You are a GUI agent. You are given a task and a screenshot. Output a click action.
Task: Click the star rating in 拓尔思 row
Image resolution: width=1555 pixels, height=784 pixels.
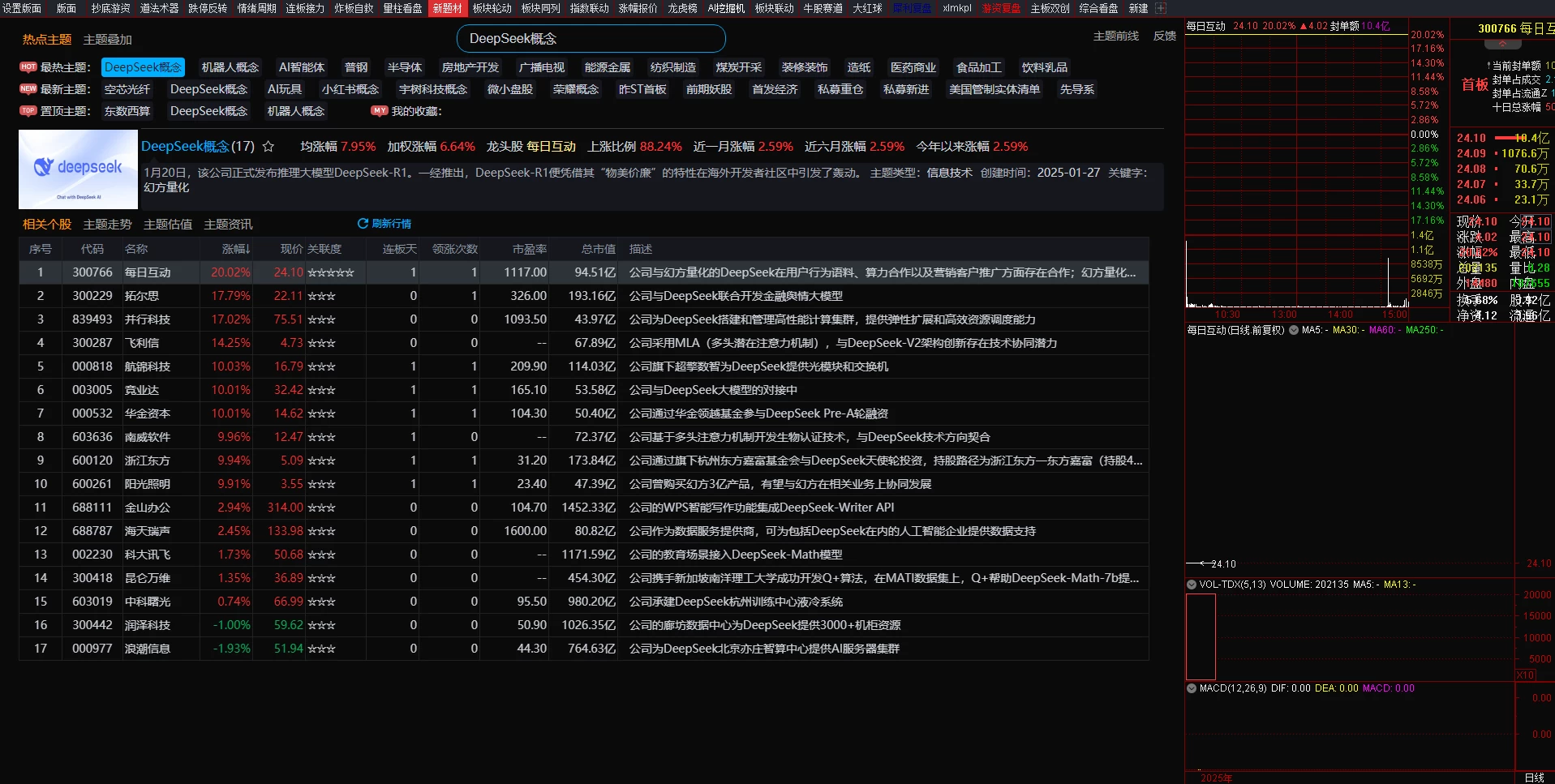pos(321,296)
